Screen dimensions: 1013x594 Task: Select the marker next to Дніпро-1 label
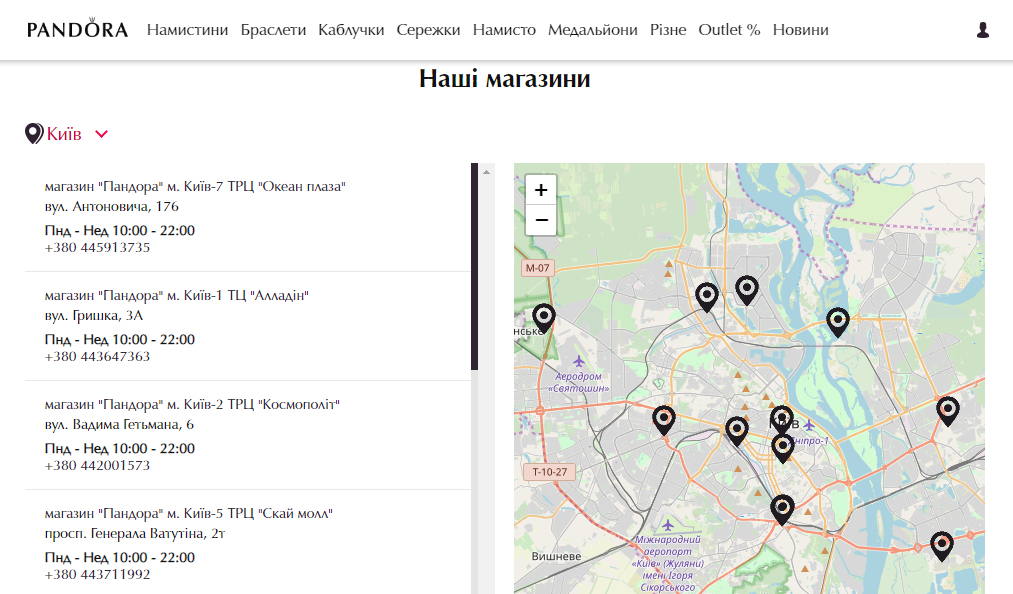point(783,449)
